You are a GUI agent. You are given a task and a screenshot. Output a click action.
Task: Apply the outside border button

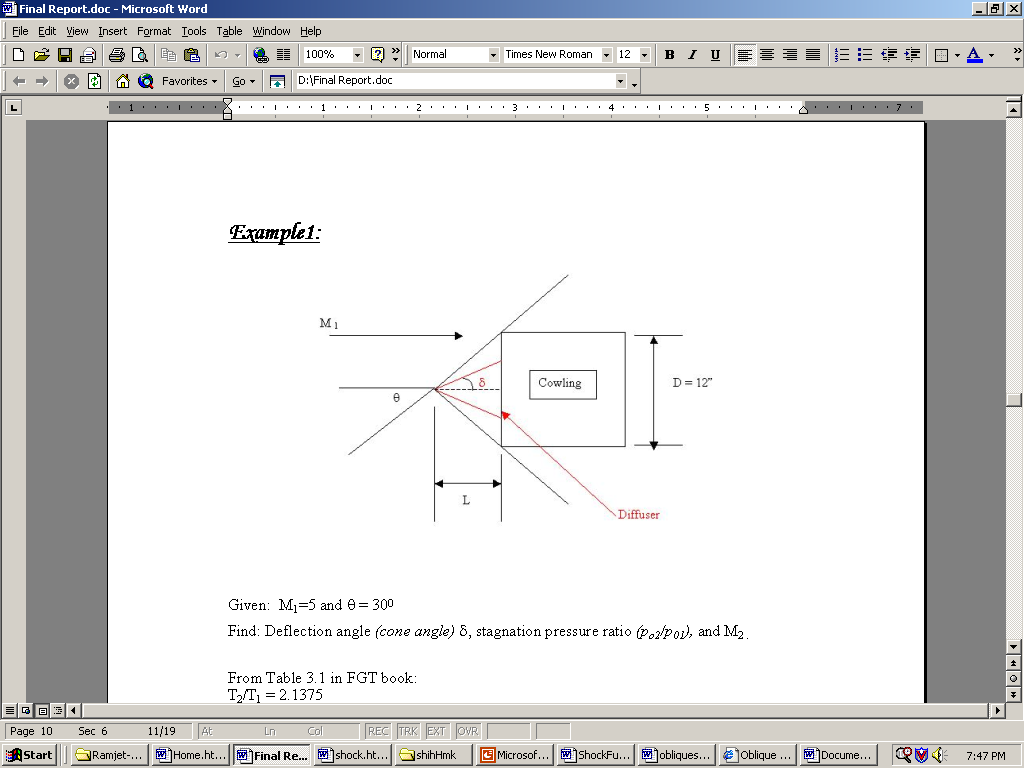click(941, 55)
